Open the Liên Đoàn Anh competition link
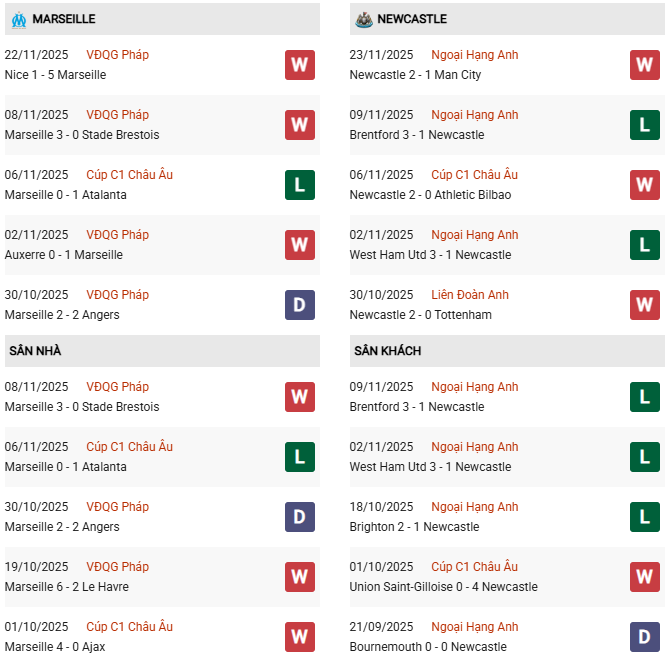Viewport: 666px width, 662px height. pos(470,295)
